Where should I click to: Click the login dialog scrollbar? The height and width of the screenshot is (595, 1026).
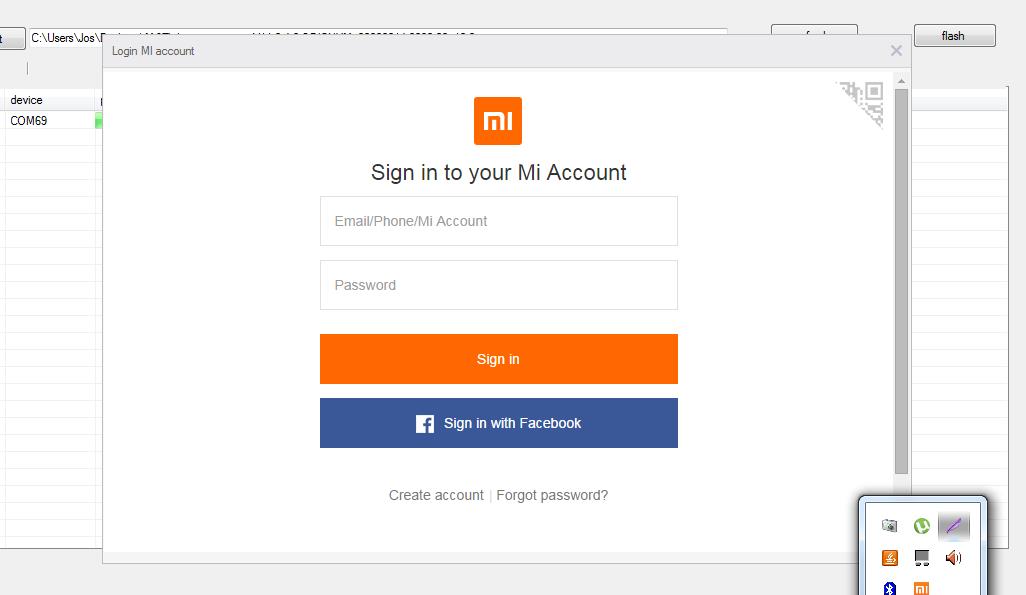coord(901,280)
